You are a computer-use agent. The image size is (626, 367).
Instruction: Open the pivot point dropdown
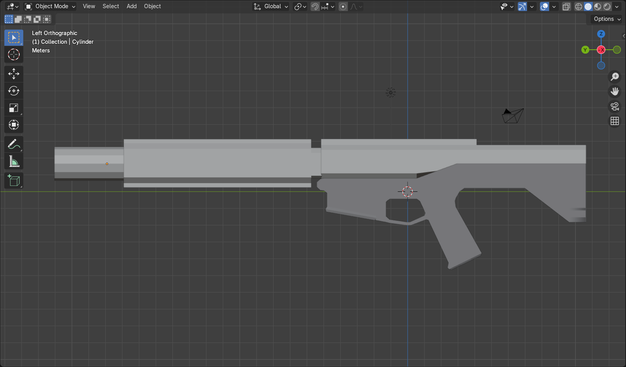tap(300, 6)
